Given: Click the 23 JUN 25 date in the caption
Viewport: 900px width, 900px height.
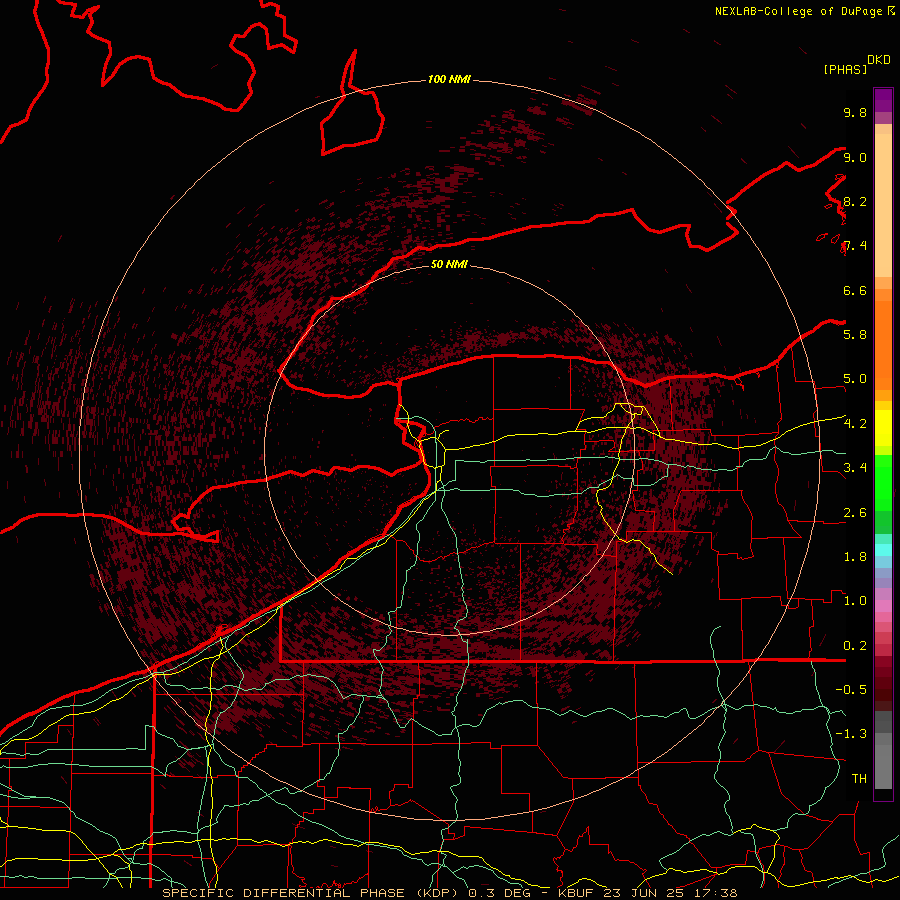Looking at the screenshot, I should tap(643, 893).
